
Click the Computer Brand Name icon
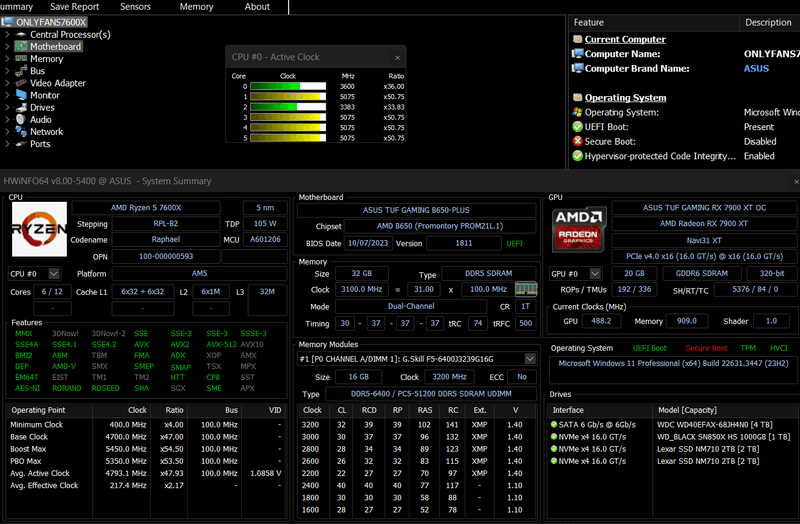point(578,68)
